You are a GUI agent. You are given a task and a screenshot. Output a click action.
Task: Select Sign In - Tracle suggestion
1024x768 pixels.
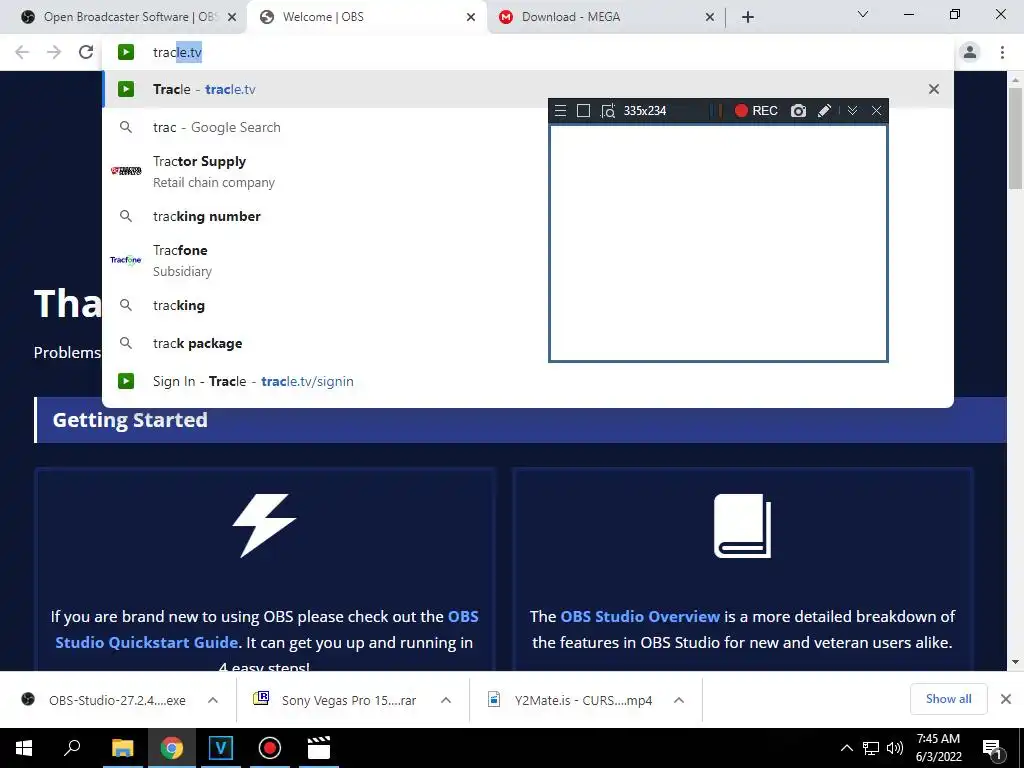(x=528, y=381)
